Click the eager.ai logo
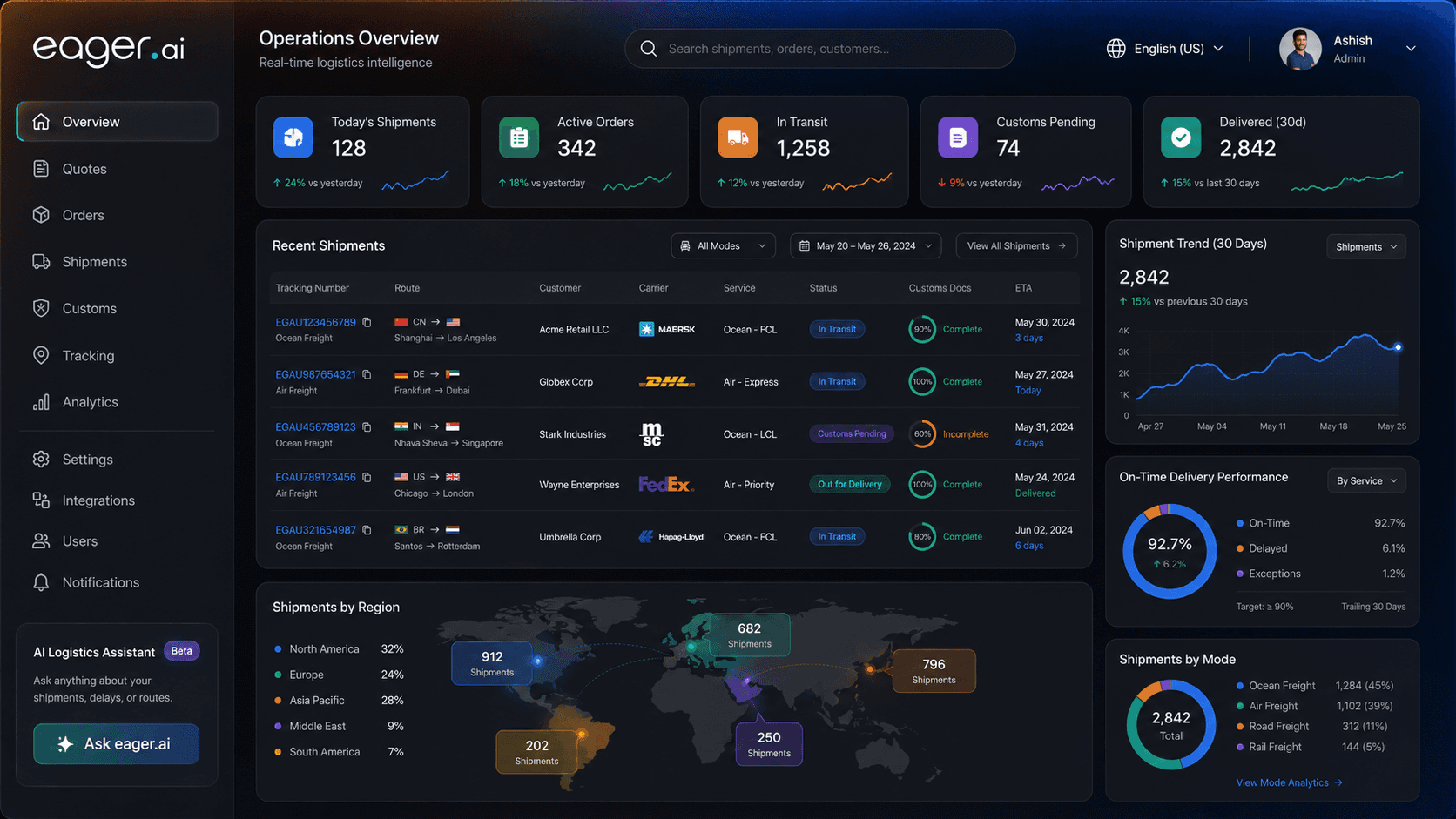Image resolution: width=1456 pixels, height=819 pixels. tap(109, 48)
